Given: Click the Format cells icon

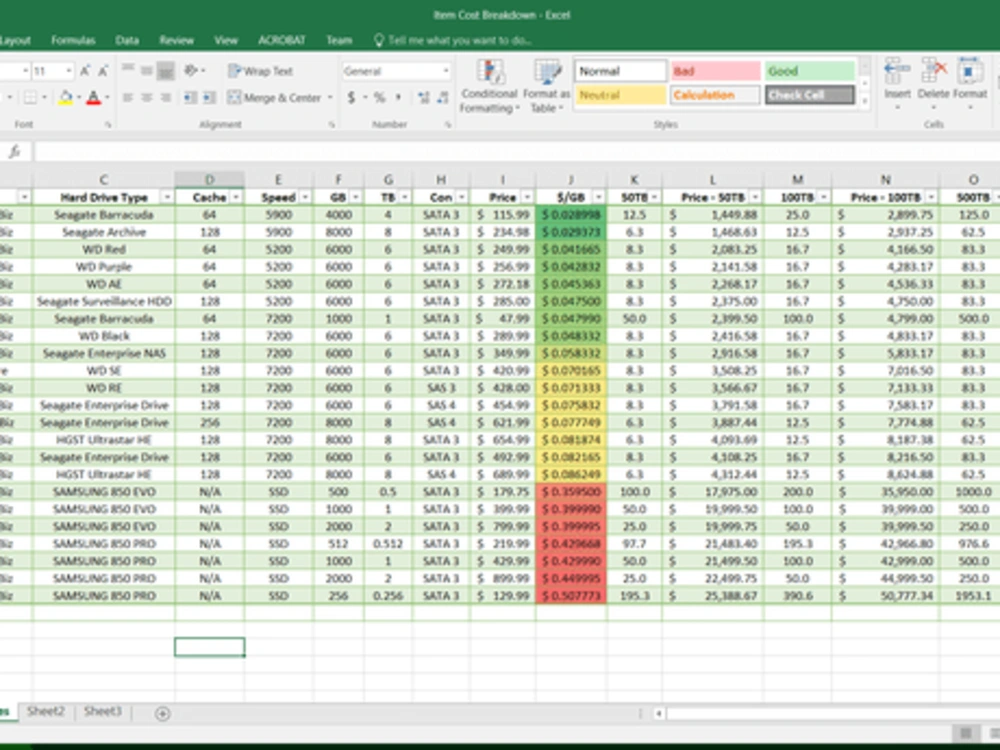Looking at the screenshot, I should click(x=969, y=83).
